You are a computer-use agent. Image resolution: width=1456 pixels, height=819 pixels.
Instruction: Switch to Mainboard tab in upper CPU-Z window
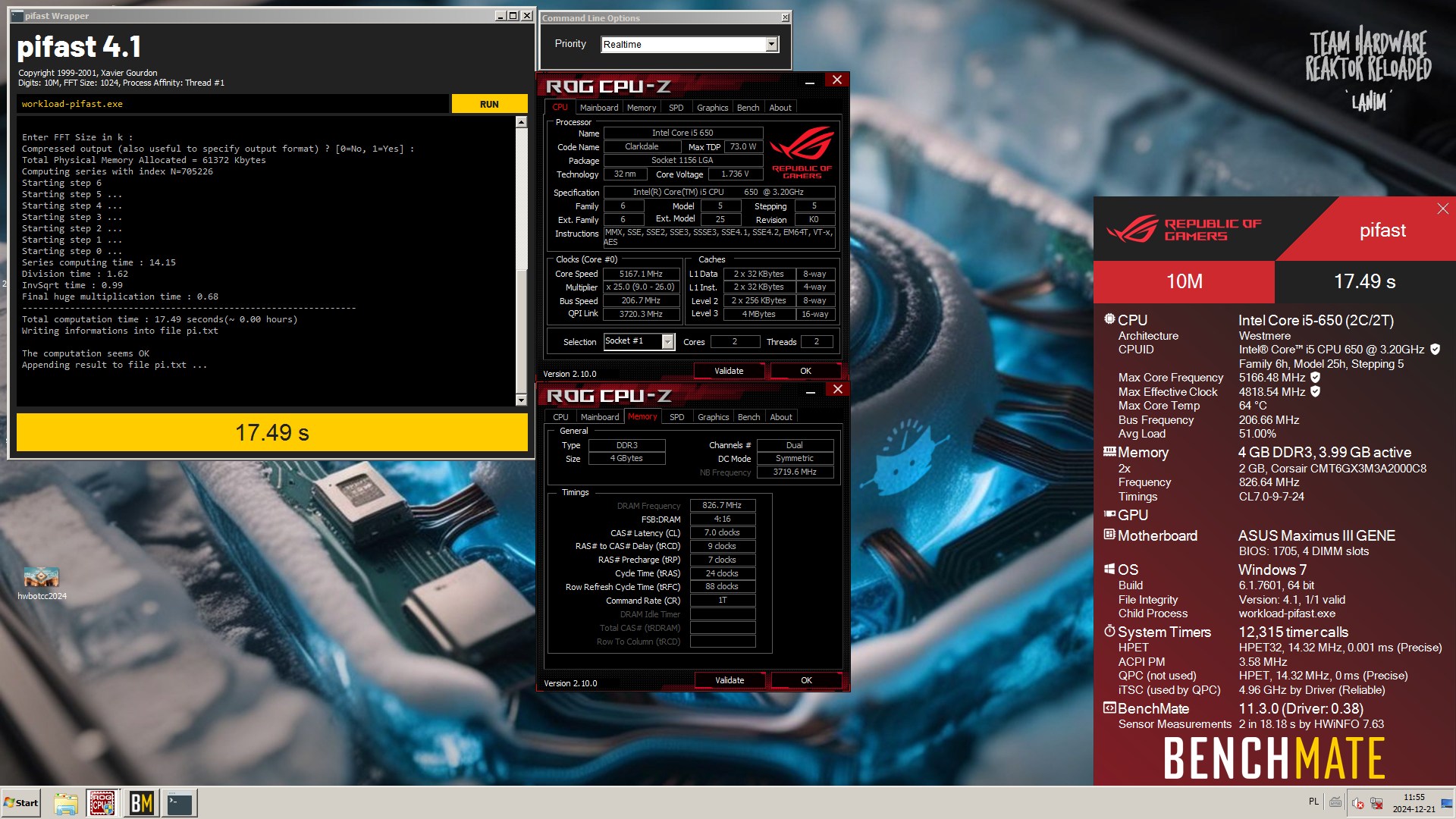599,108
